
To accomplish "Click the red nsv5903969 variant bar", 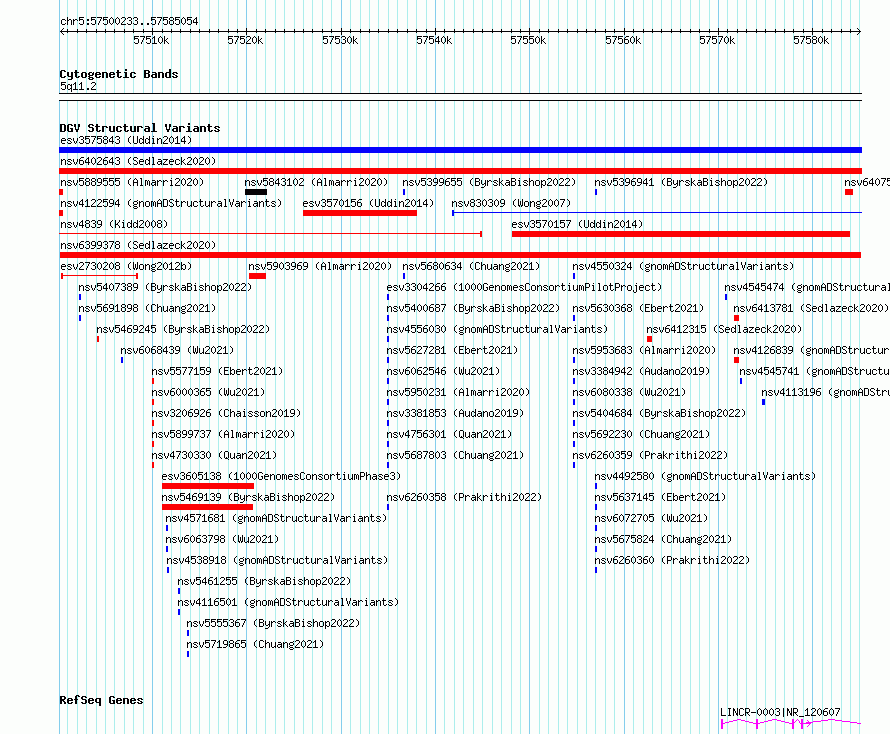I will (257, 276).
